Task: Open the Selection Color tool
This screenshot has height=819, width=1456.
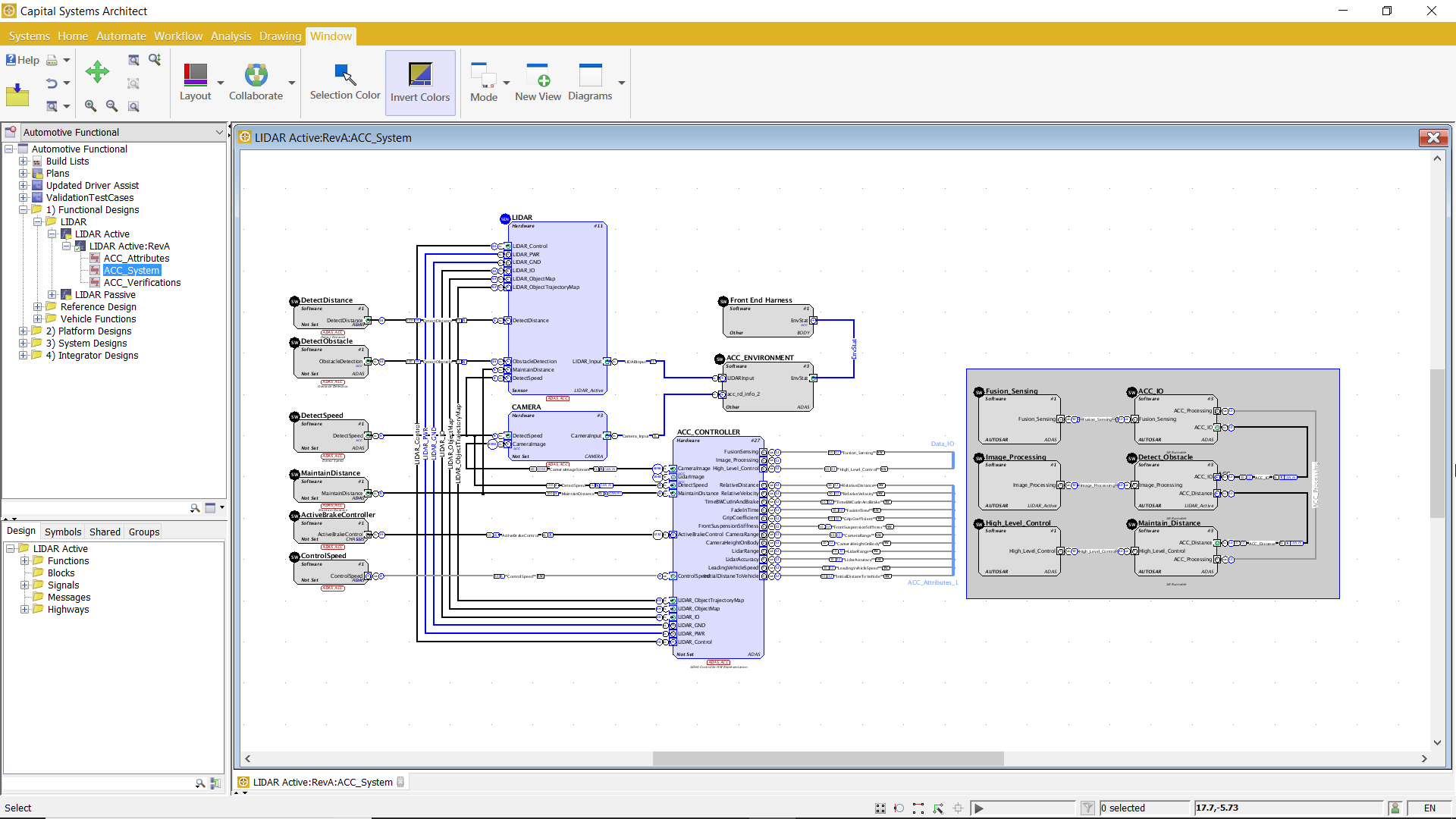Action: coord(344,82)
